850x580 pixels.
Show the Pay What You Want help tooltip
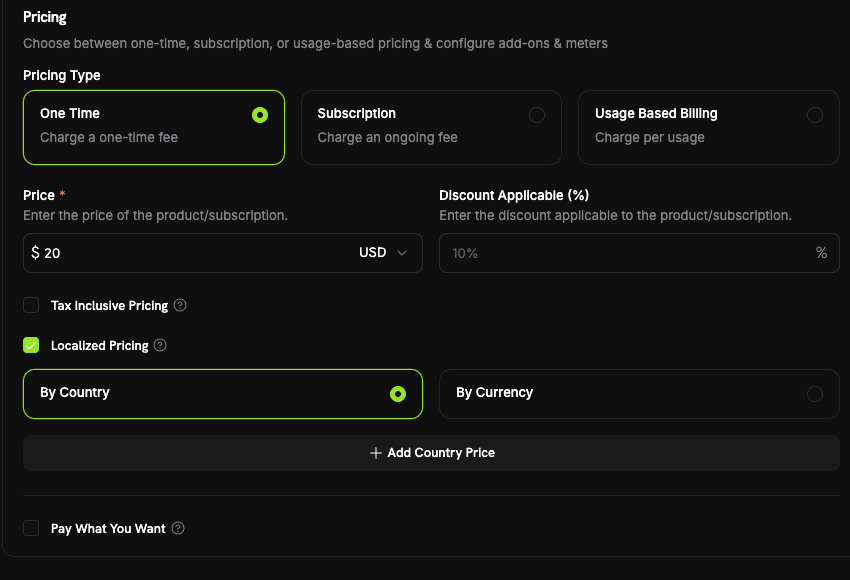(x=178, y=528)
